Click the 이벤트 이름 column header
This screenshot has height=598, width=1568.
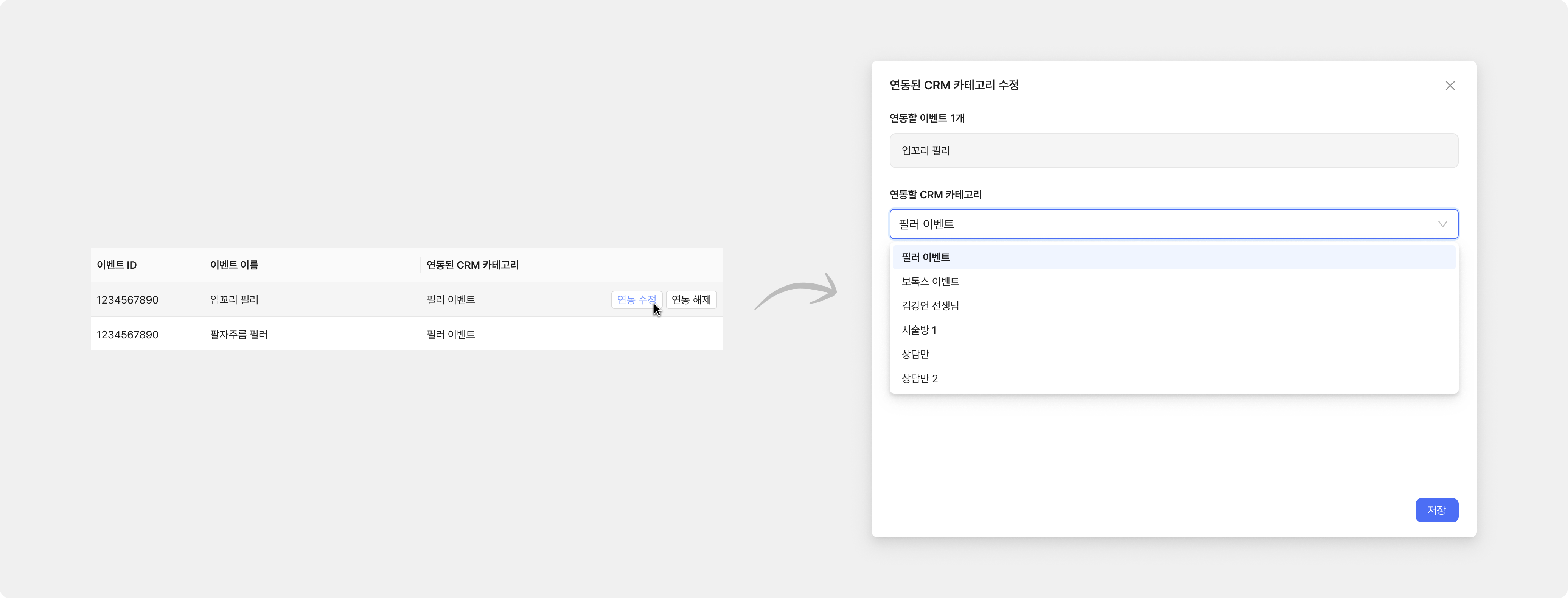234,265
